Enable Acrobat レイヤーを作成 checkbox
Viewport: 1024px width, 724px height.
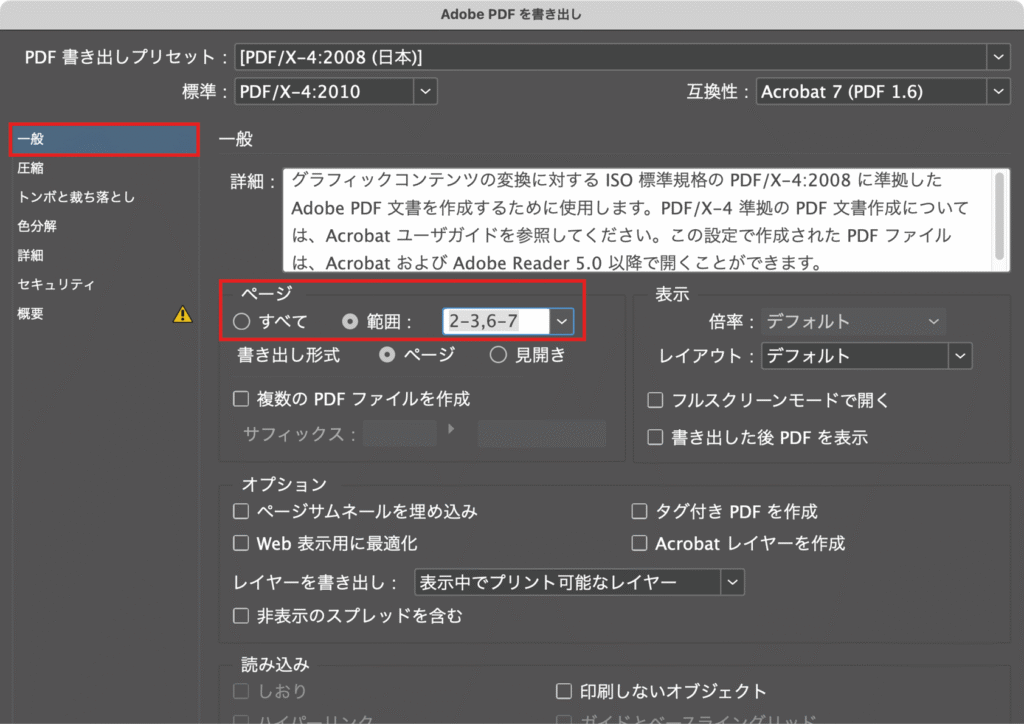click(639, 543)
